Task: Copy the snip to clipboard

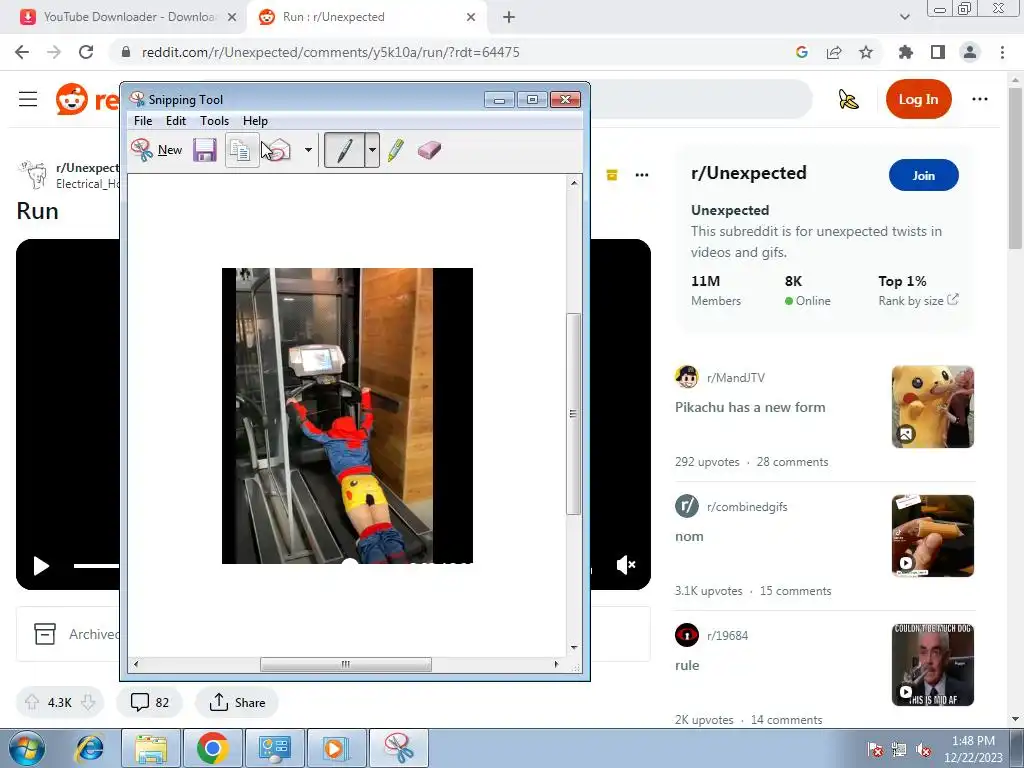Action: click(241, 150)
